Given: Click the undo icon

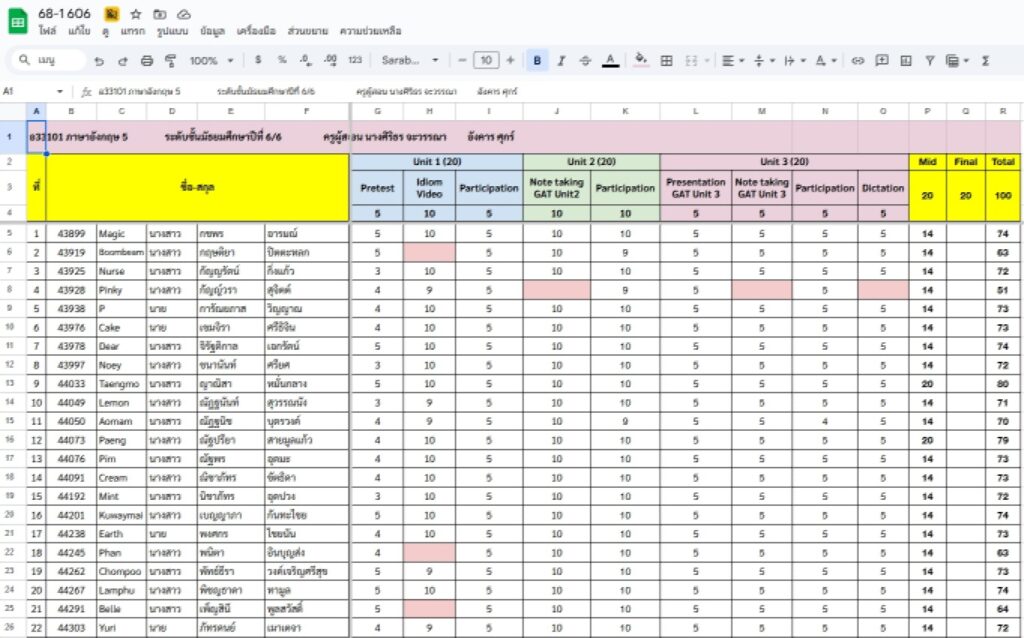Looking at the screenshot, I should pyautogui.click(x=99, y=61).
